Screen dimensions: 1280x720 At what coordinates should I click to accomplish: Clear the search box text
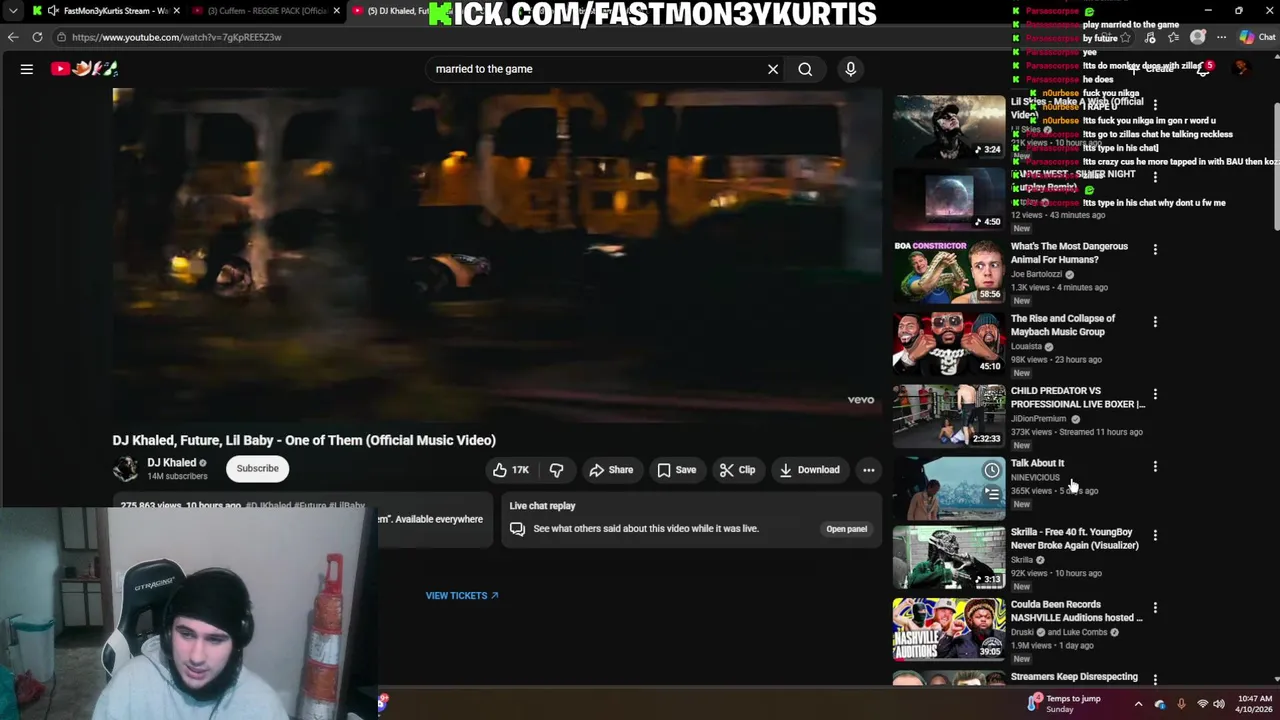(773, 69)
